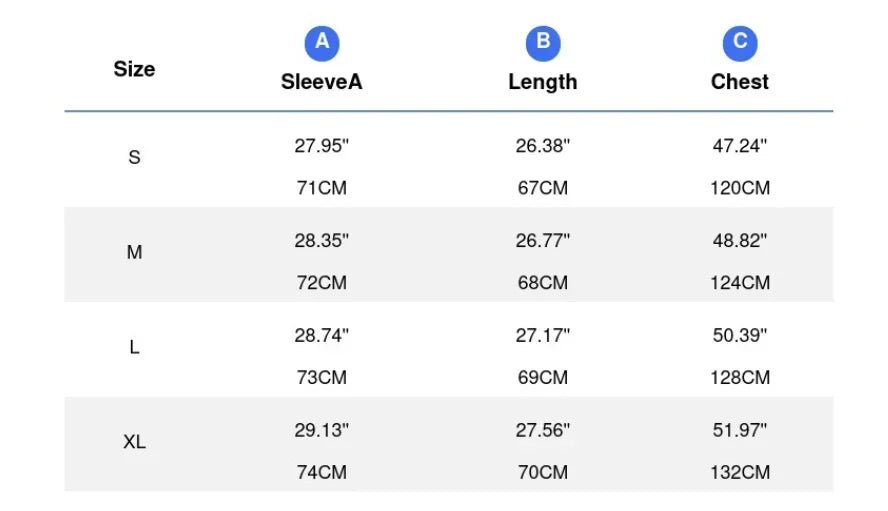Click the Chest column header
Viewport: 888px width, 511px height.
[740, 82]
